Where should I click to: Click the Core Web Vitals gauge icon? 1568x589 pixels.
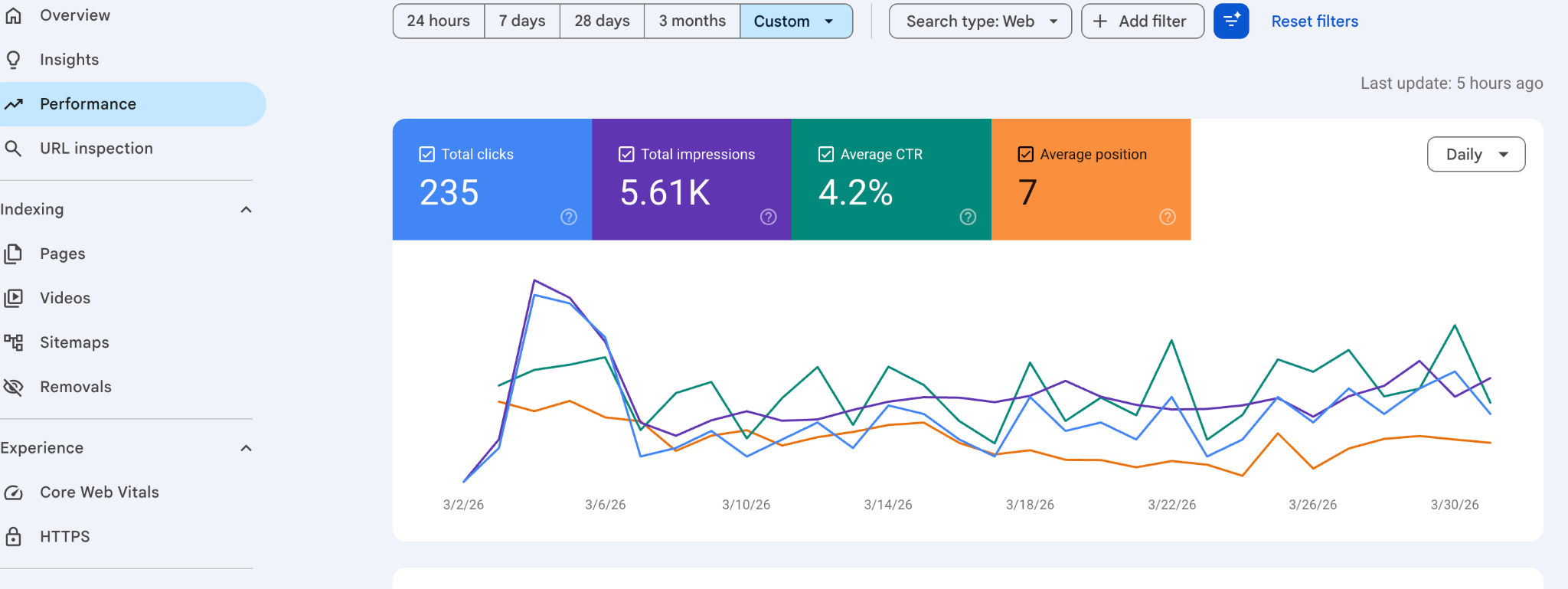point(13,492)
